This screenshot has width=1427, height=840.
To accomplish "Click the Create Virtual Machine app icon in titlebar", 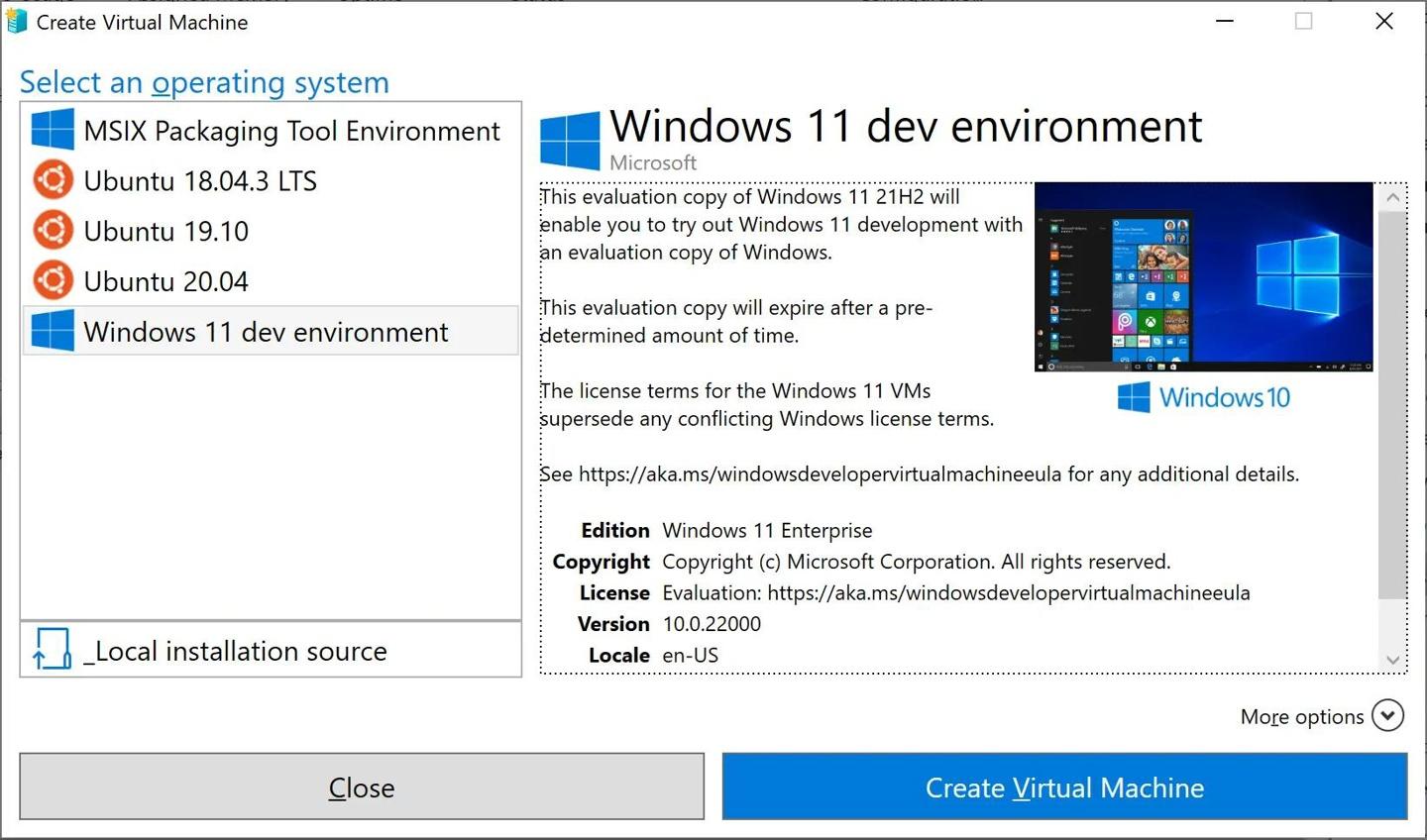I will (16, 20).
